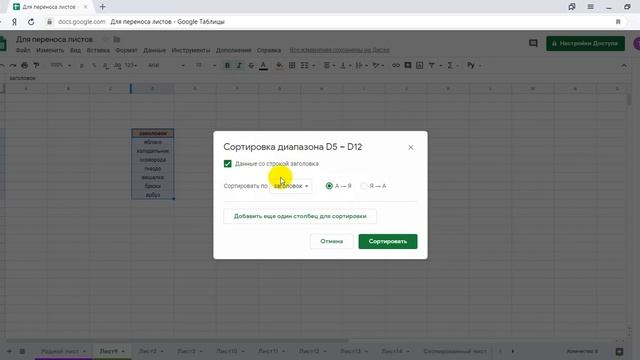Click the decrease decimal places icon
Viewport: 640px width, 360px height.
(106, 65)
